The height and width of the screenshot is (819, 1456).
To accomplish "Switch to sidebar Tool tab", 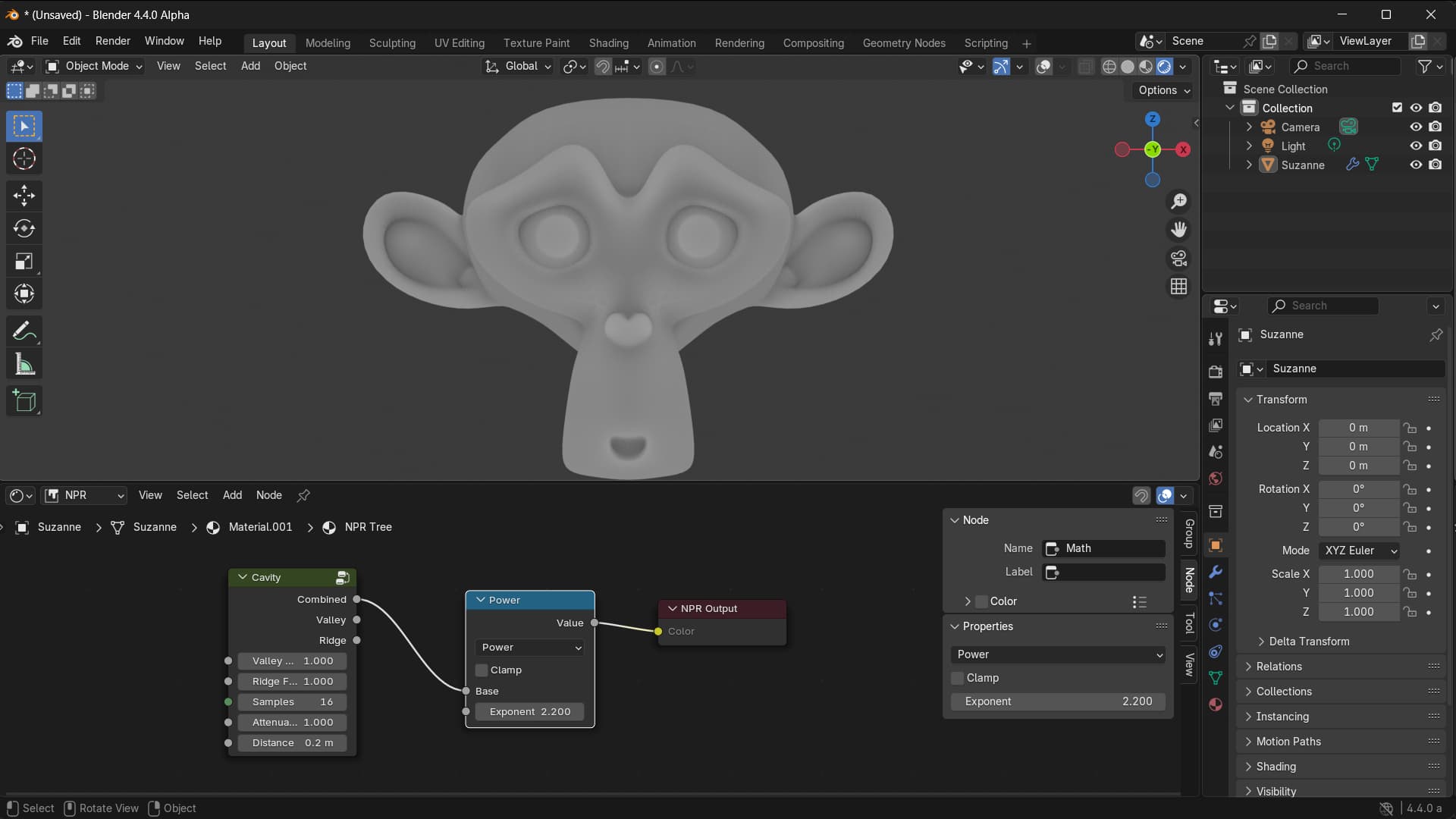I will pyautogui.click(x=1189, y=623).
